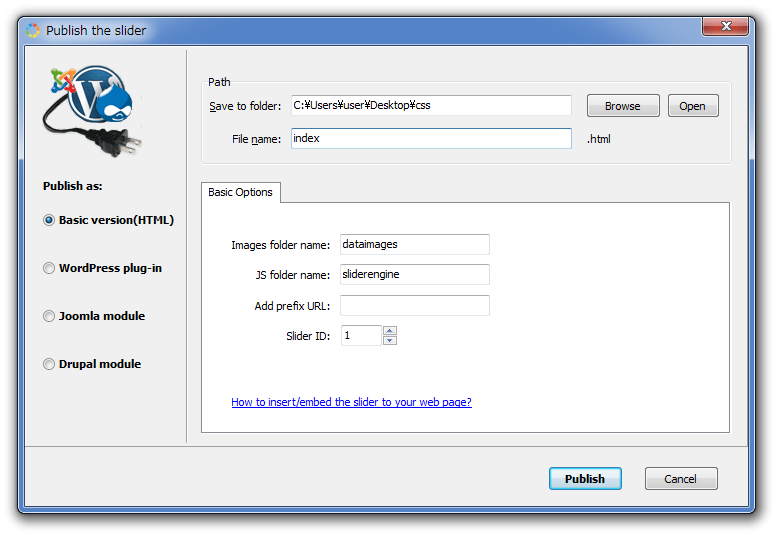This screenshot has height=535, width=776.
Task: Click the CMS plug-in logo image
Action: point(92,111)
